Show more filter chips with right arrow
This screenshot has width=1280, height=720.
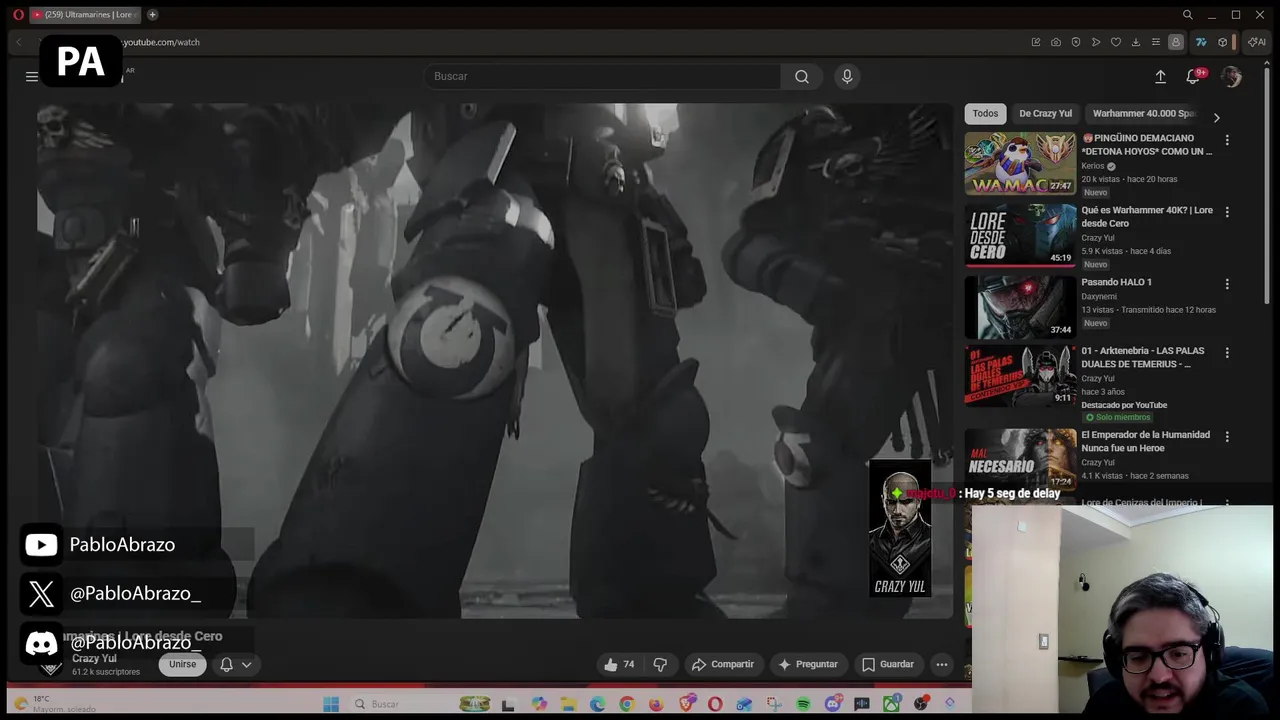[x=1216, y=118]
